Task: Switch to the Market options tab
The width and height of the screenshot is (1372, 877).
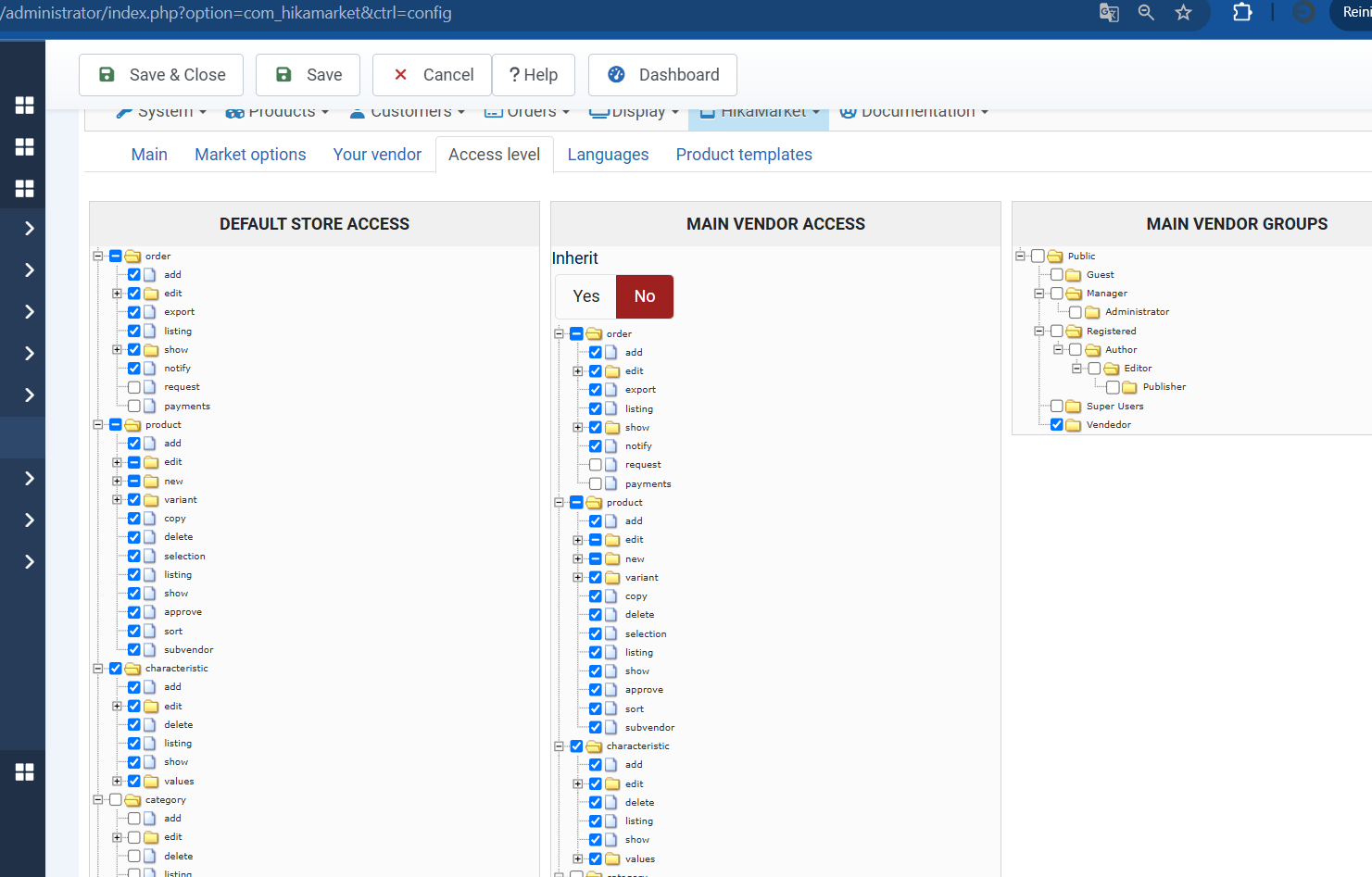Action: pyautogui.click(x=250, y=155)
